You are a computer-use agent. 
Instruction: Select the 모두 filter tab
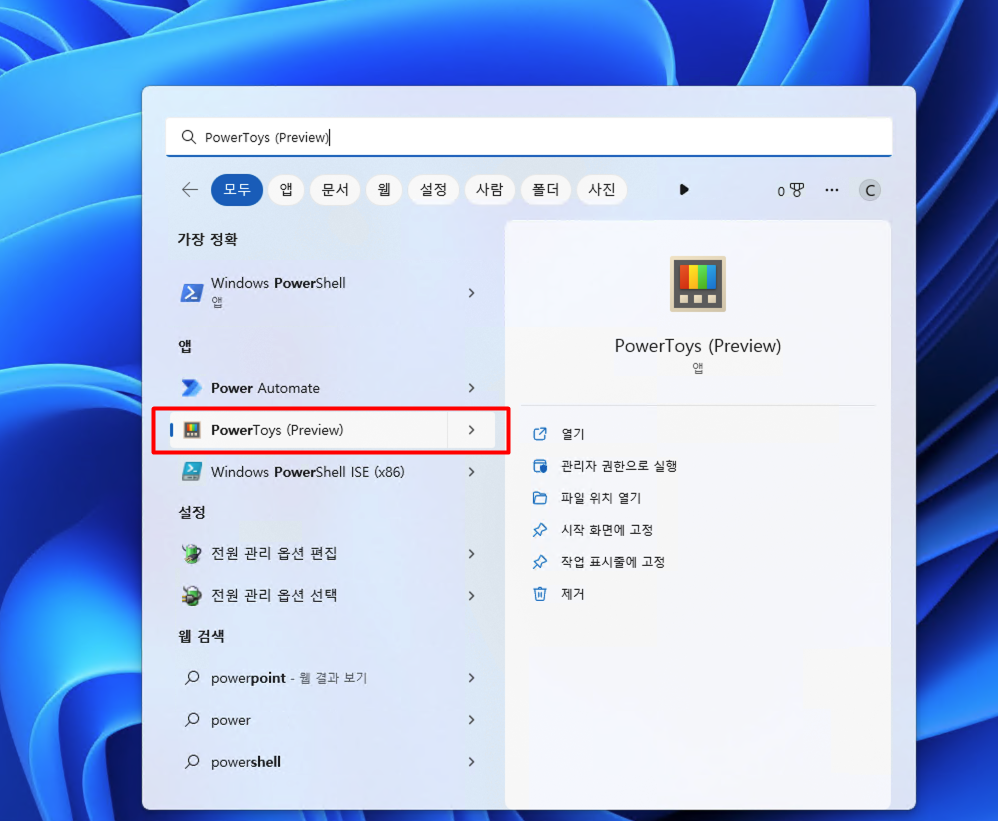click(237, 190)
